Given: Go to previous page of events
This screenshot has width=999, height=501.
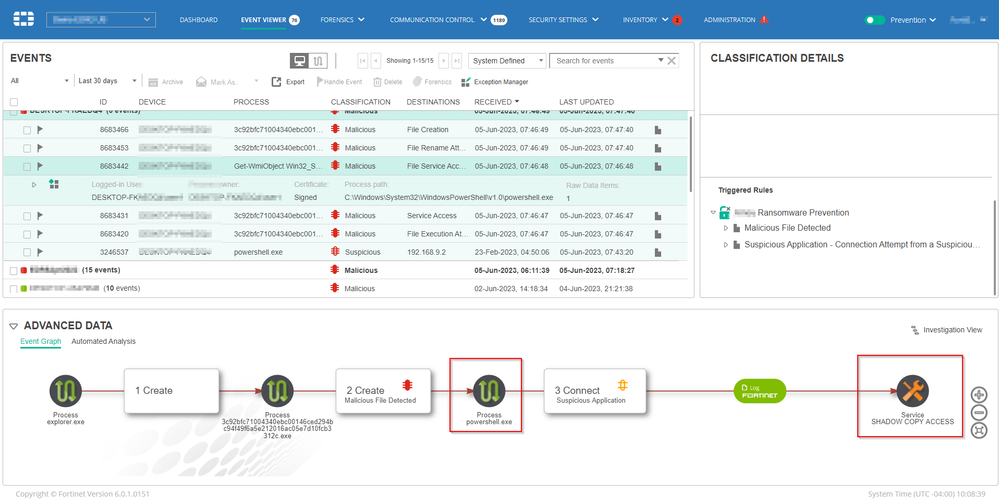Looking at the screenshot, I should pos(376,61).
